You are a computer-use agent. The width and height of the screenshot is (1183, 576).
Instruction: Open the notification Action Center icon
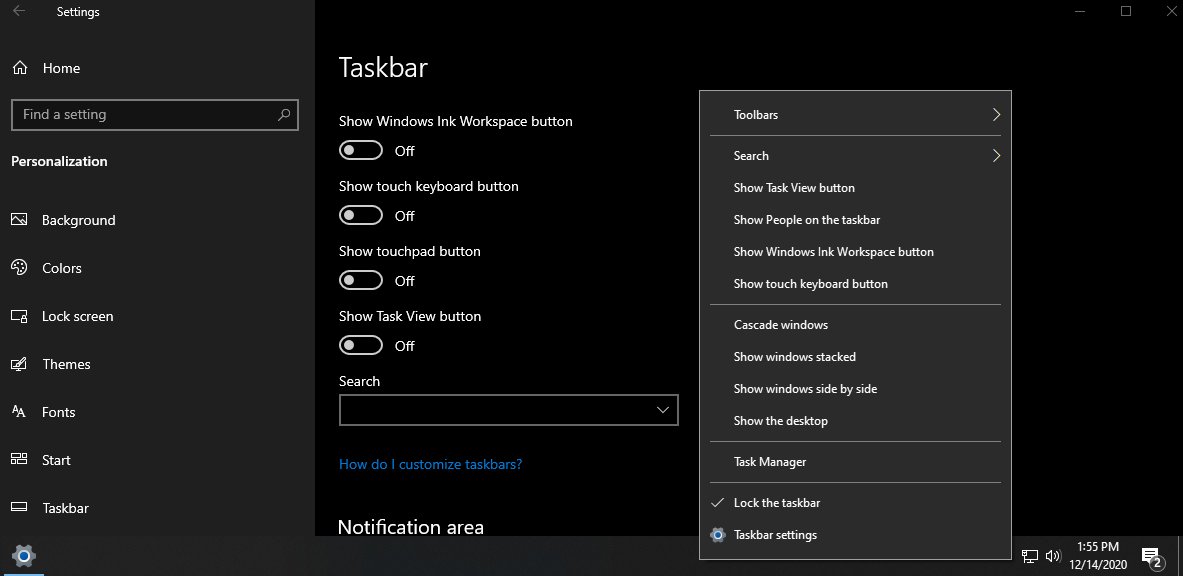click(x=1151, y=557)
